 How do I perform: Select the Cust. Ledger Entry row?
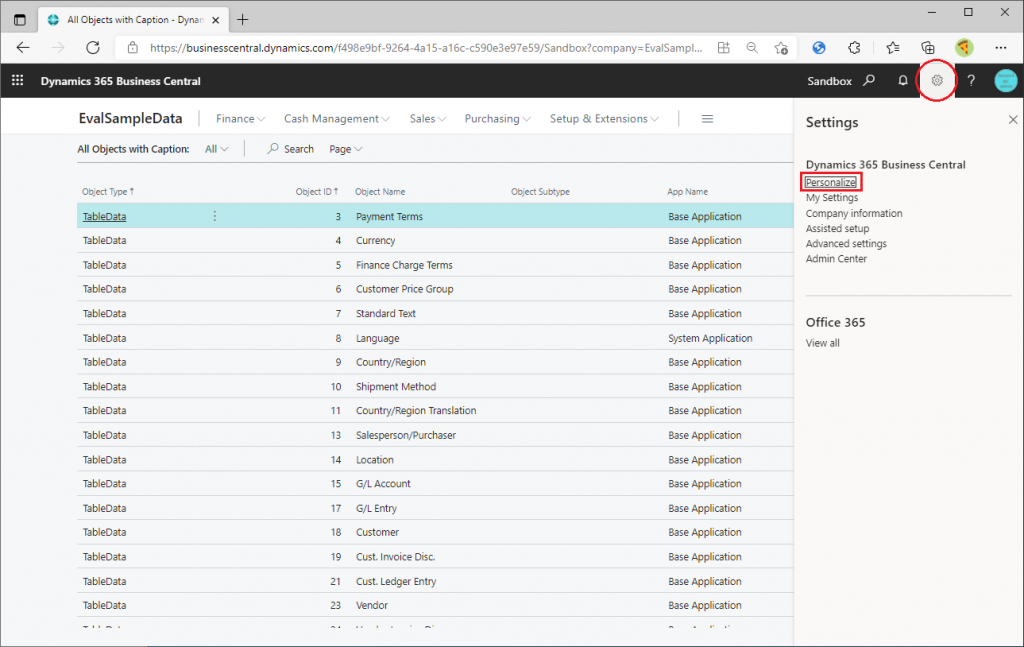[435, 581]
